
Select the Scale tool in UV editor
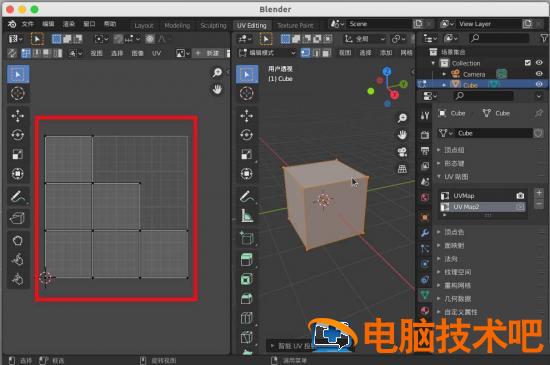coord(18,154)
